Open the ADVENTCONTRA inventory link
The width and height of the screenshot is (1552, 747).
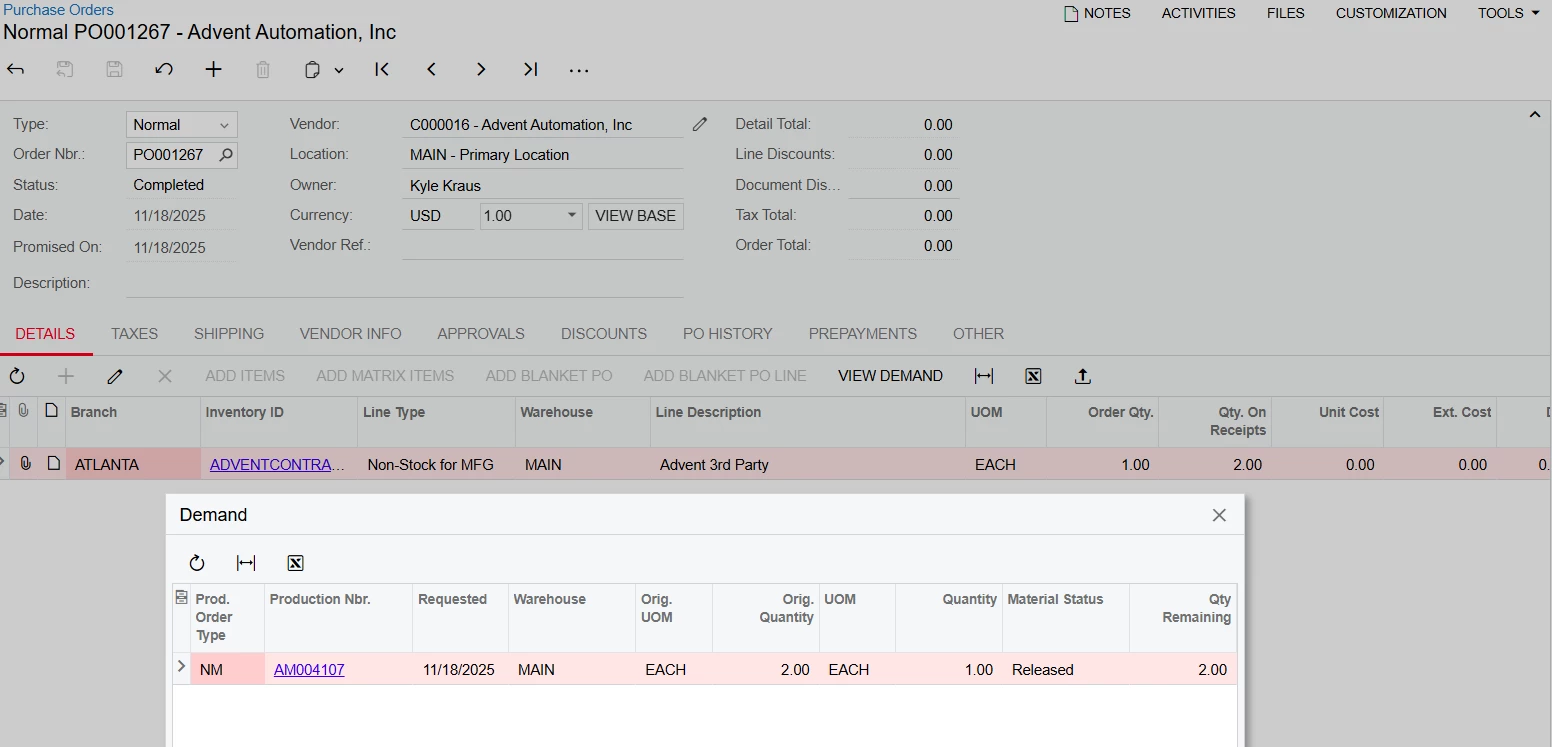[277, 465]
